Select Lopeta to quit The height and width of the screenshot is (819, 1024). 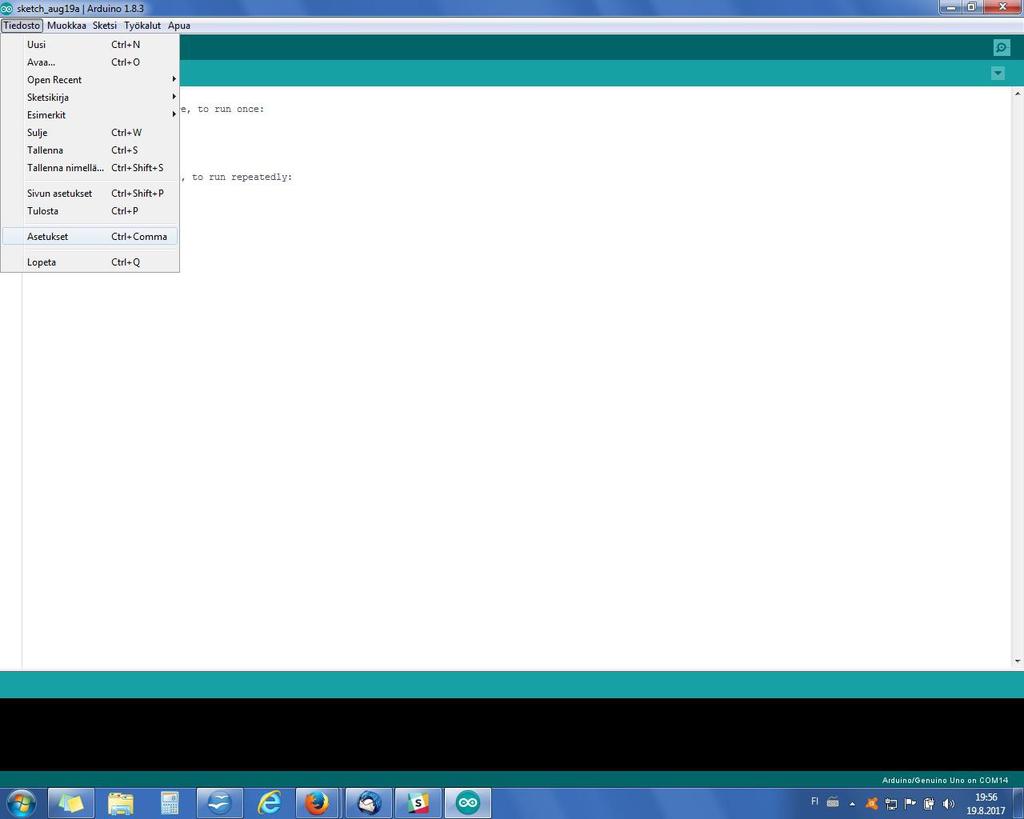point(90,262)
